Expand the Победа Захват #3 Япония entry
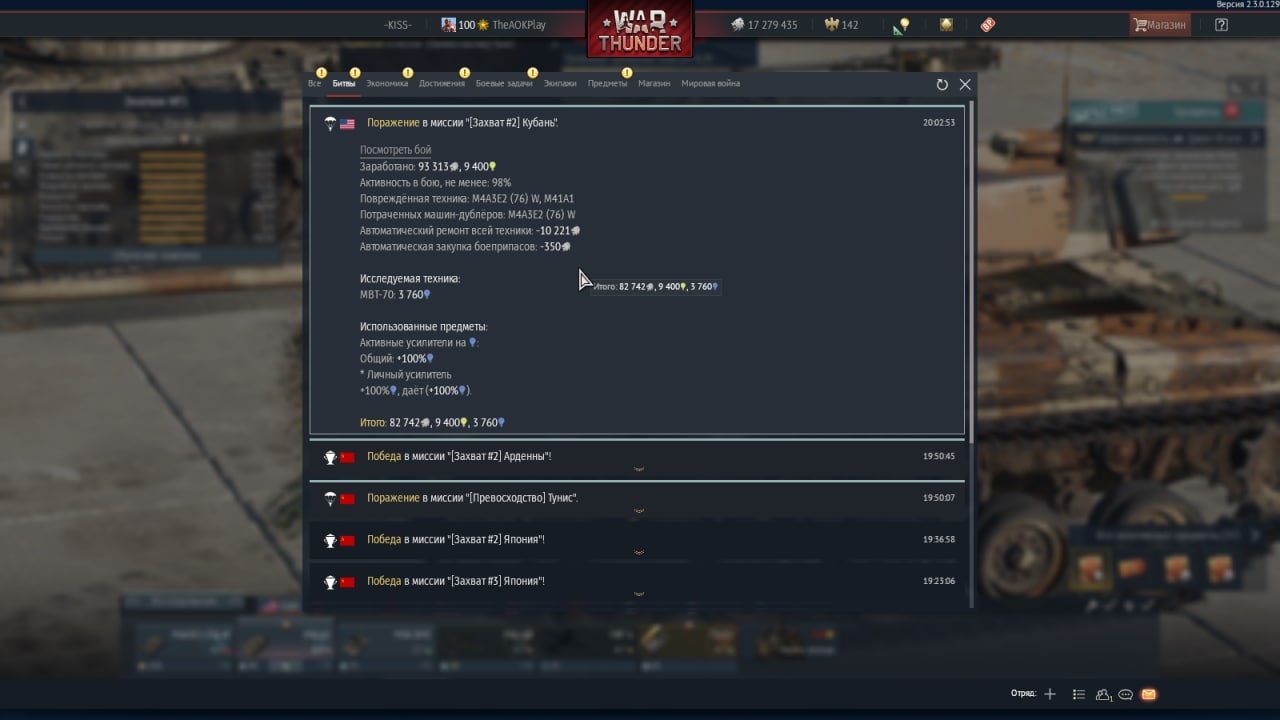The image size is (1280, 720). pos(638,582)
